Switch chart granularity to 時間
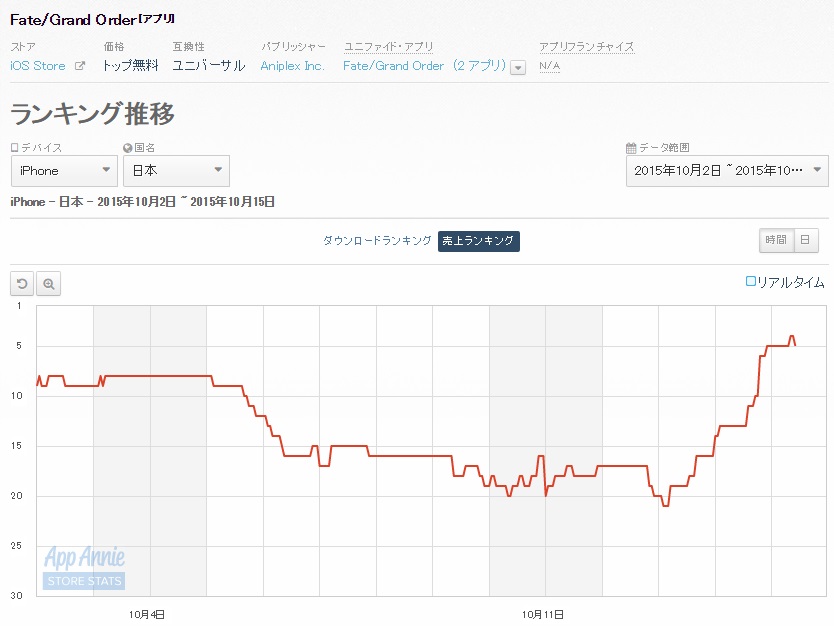 tap(776, 240)
